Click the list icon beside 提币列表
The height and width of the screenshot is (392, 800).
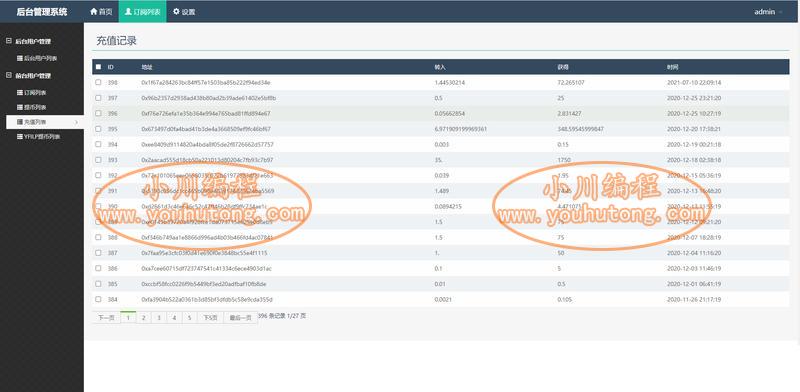point(20,107)
